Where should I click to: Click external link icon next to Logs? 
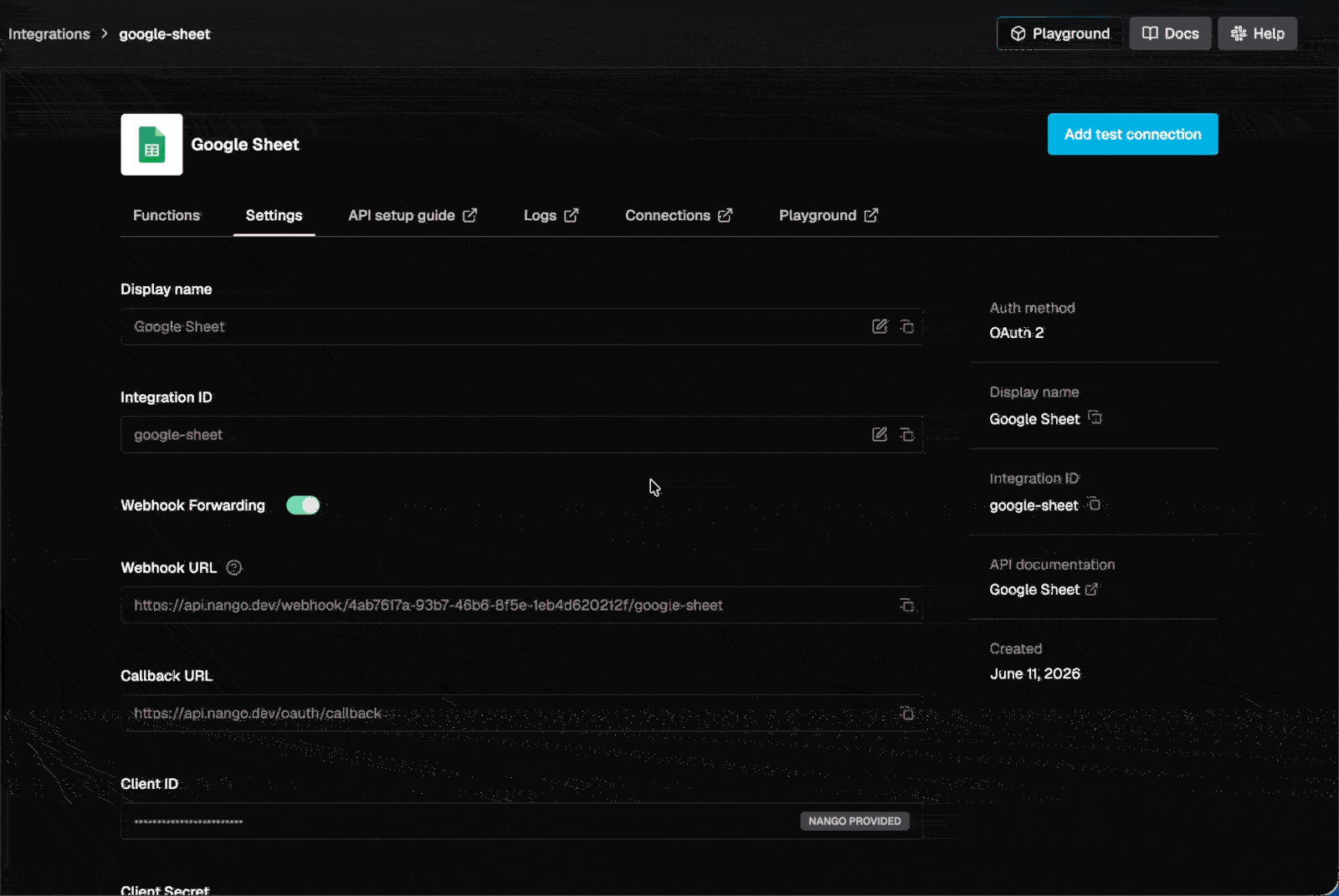(x=572, y=215)
